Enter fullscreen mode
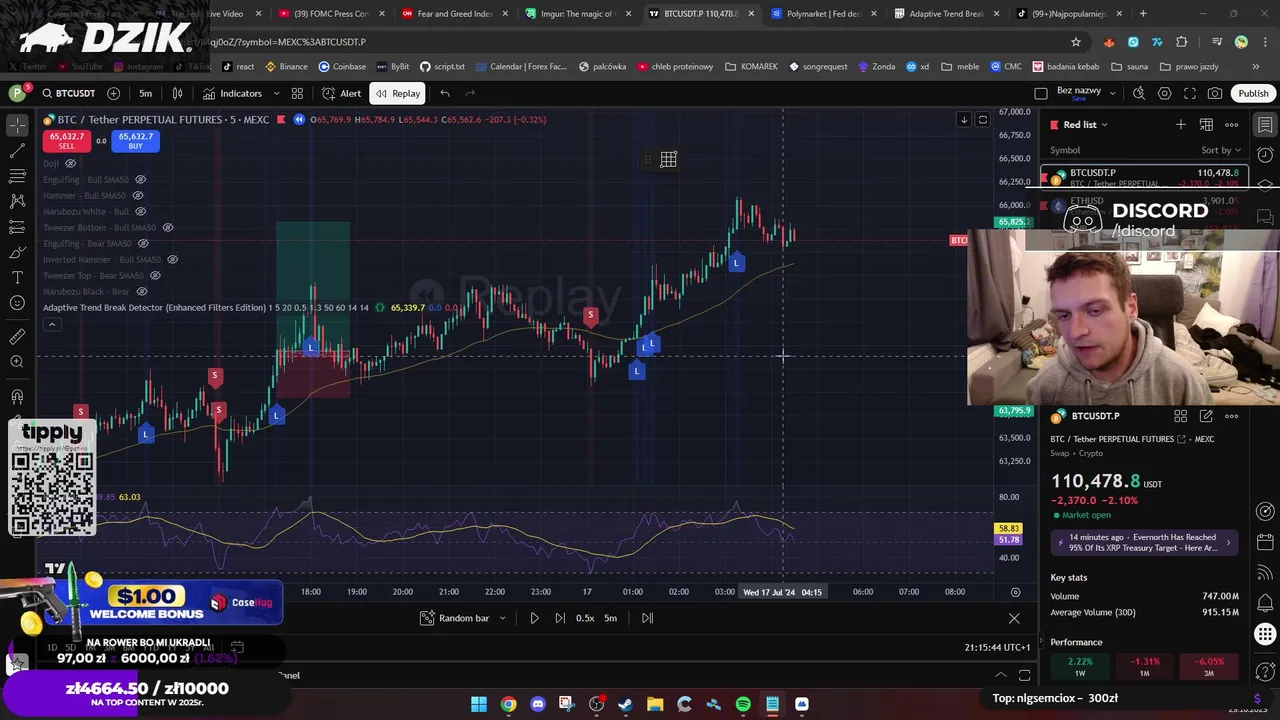1280x720 pixels. [x=1190, y=93]
